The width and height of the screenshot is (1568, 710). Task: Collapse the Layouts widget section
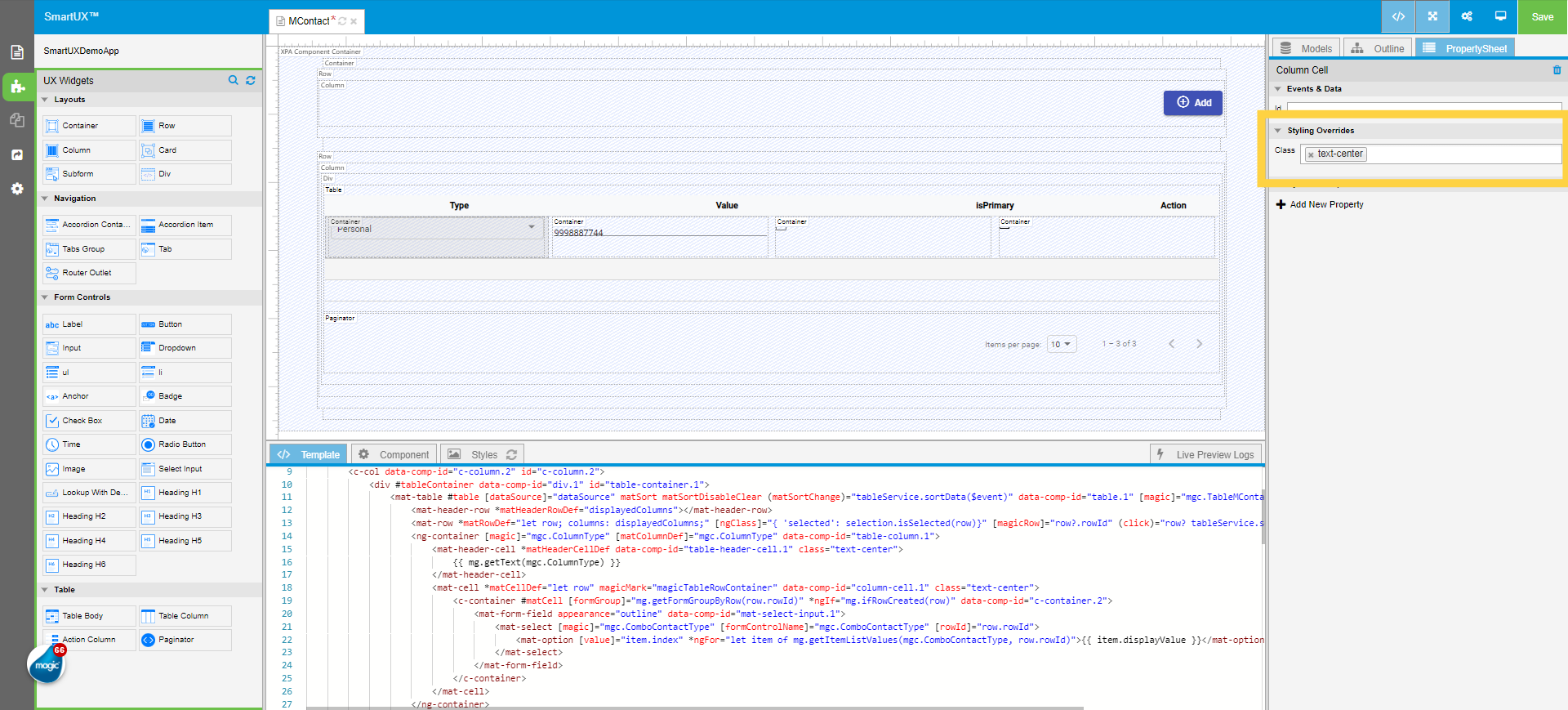(x=45, y=100)
